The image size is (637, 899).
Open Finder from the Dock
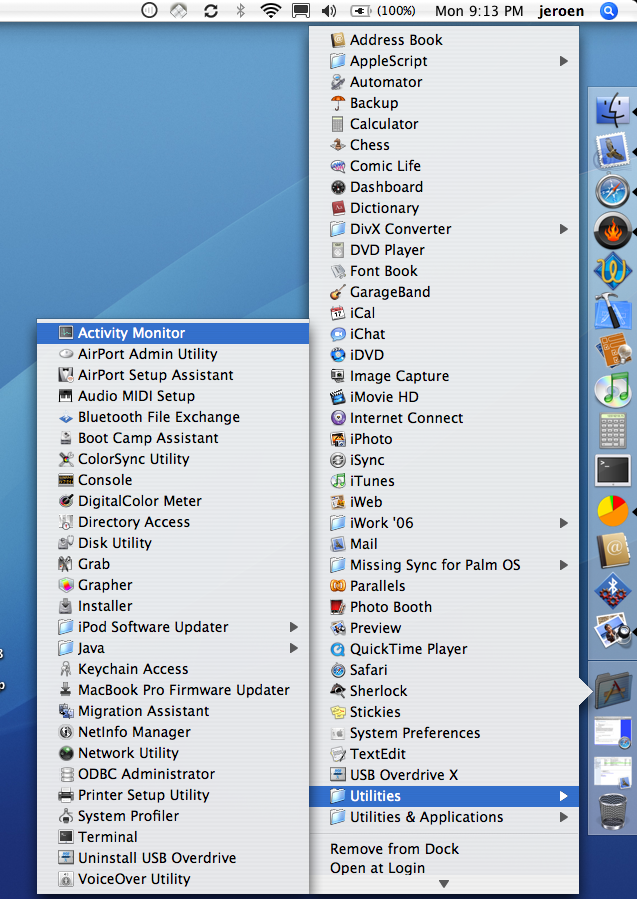click(613, 110)
